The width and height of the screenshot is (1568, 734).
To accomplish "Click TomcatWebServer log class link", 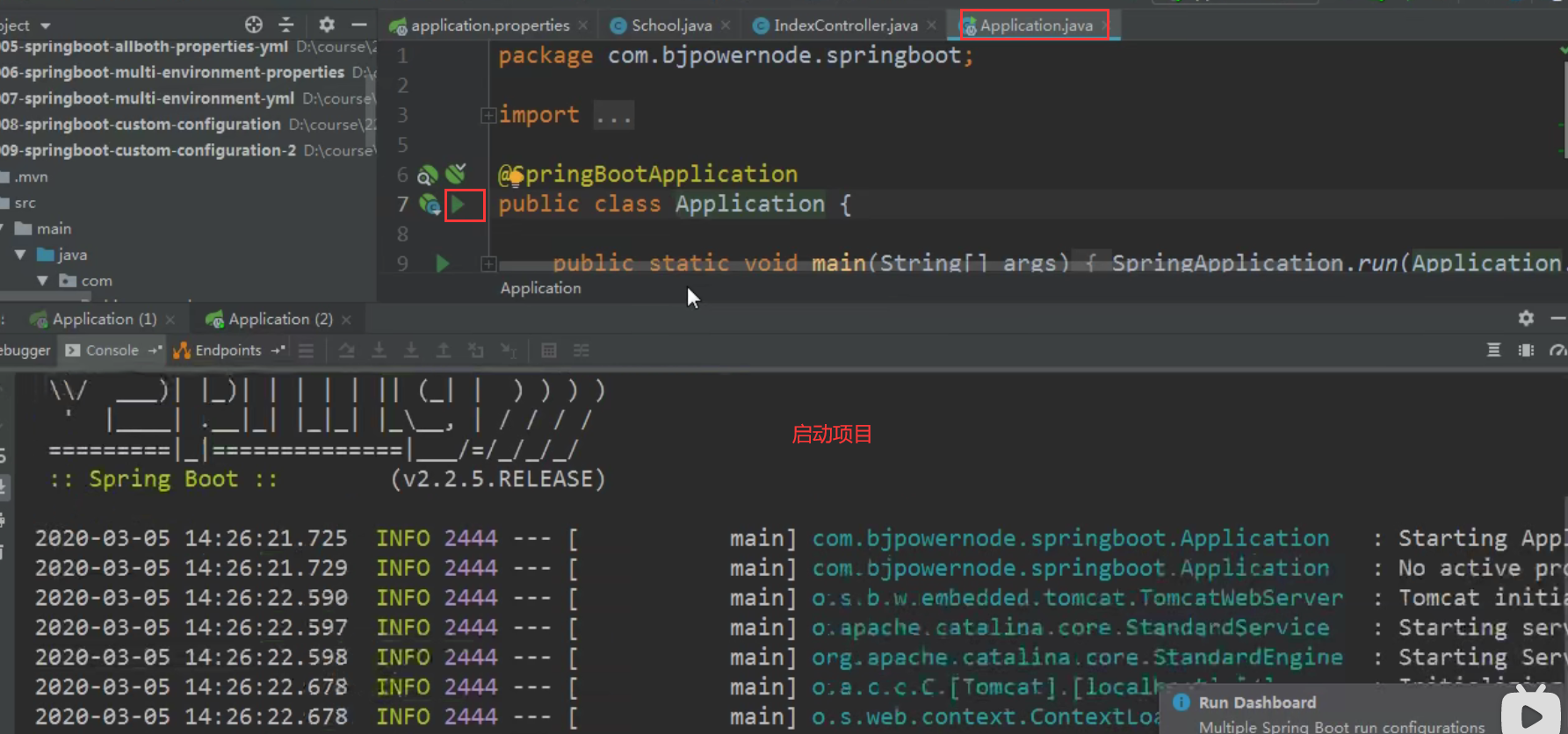I will 1077,598.
